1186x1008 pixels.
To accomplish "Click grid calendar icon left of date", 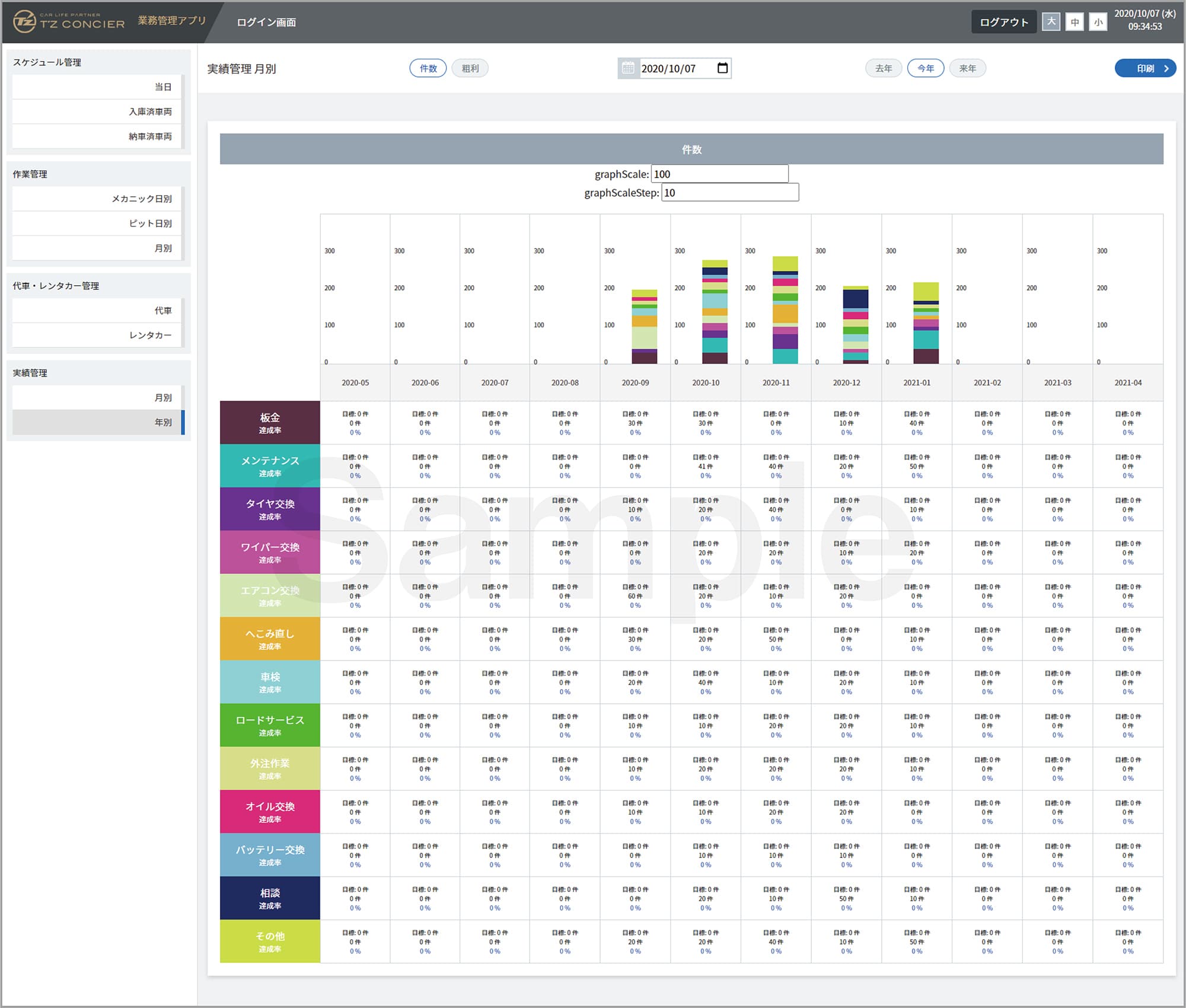I will pos(628,68).
